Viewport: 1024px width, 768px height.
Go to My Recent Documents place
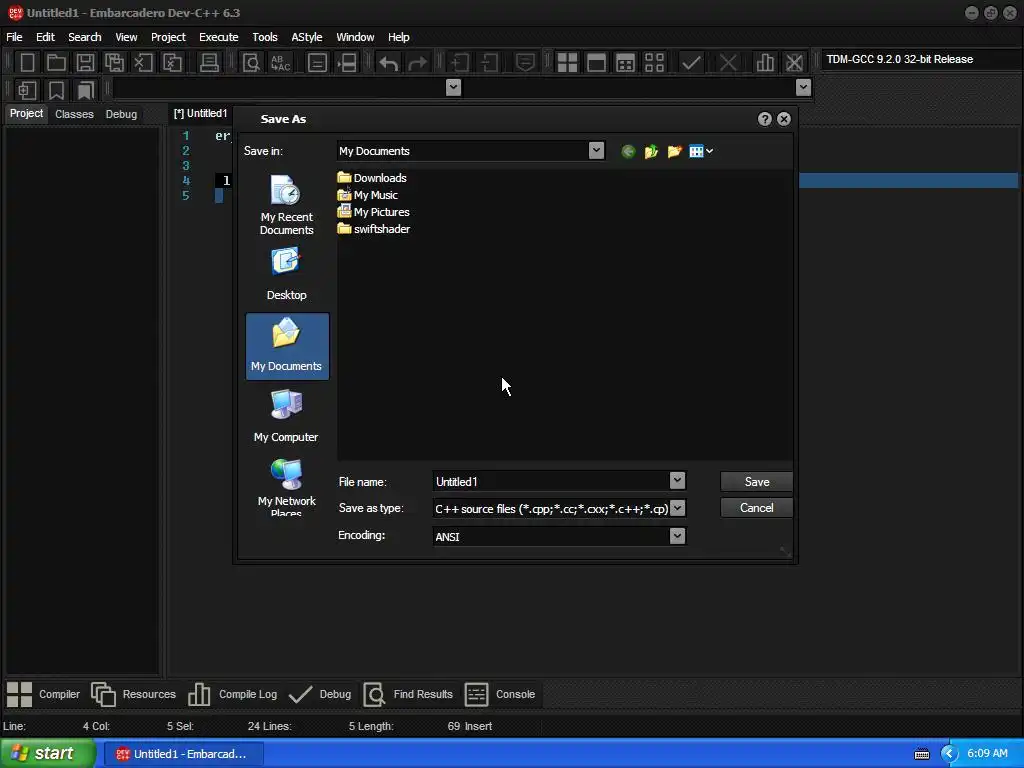(287, 204)
